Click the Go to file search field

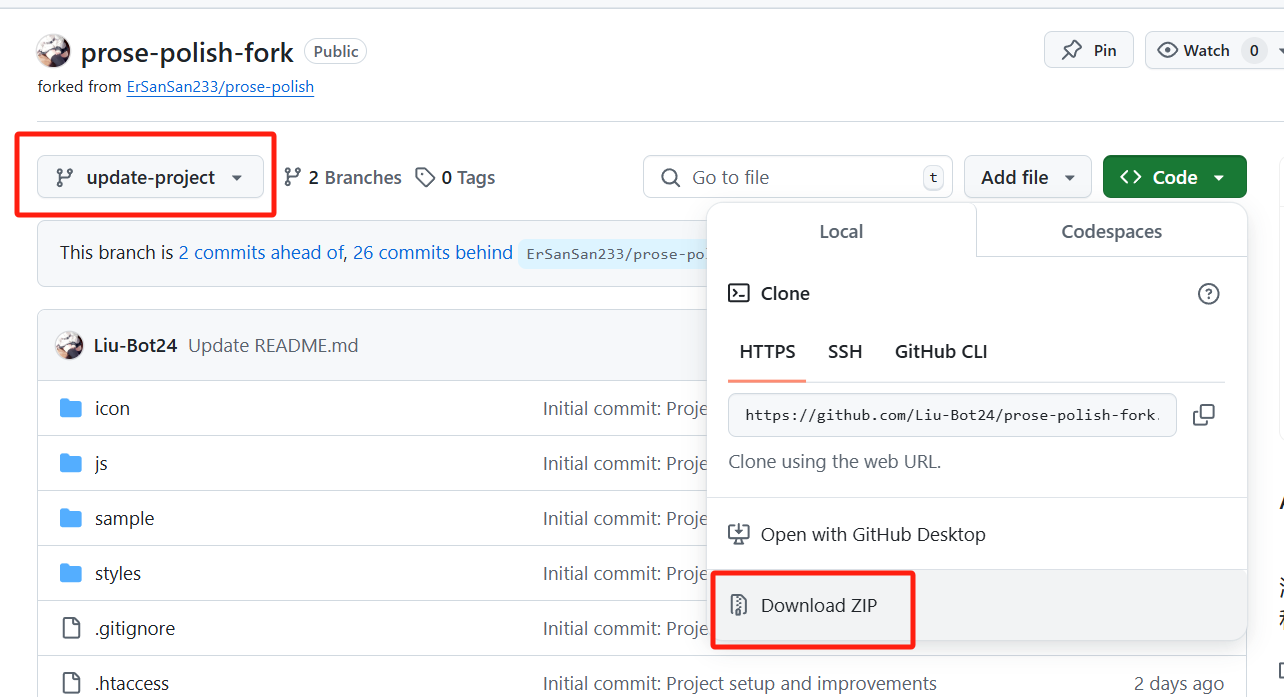[x=800, y=177]
